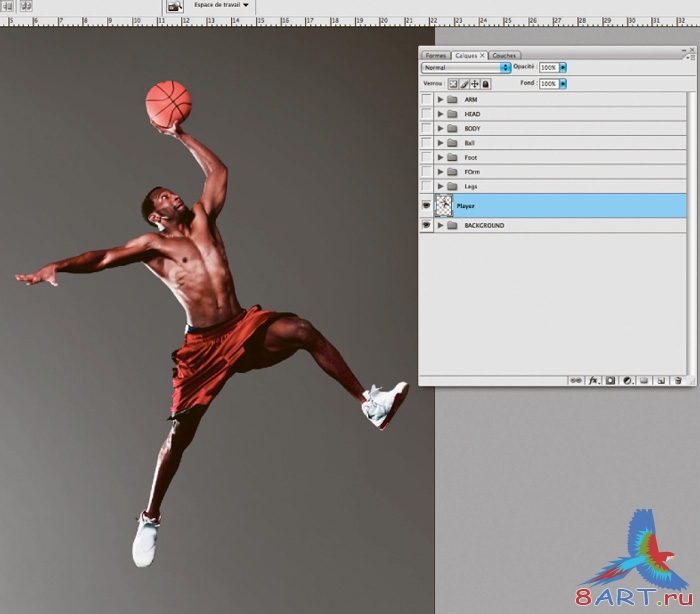Expand the Ball group triangle

coord(440,143)
